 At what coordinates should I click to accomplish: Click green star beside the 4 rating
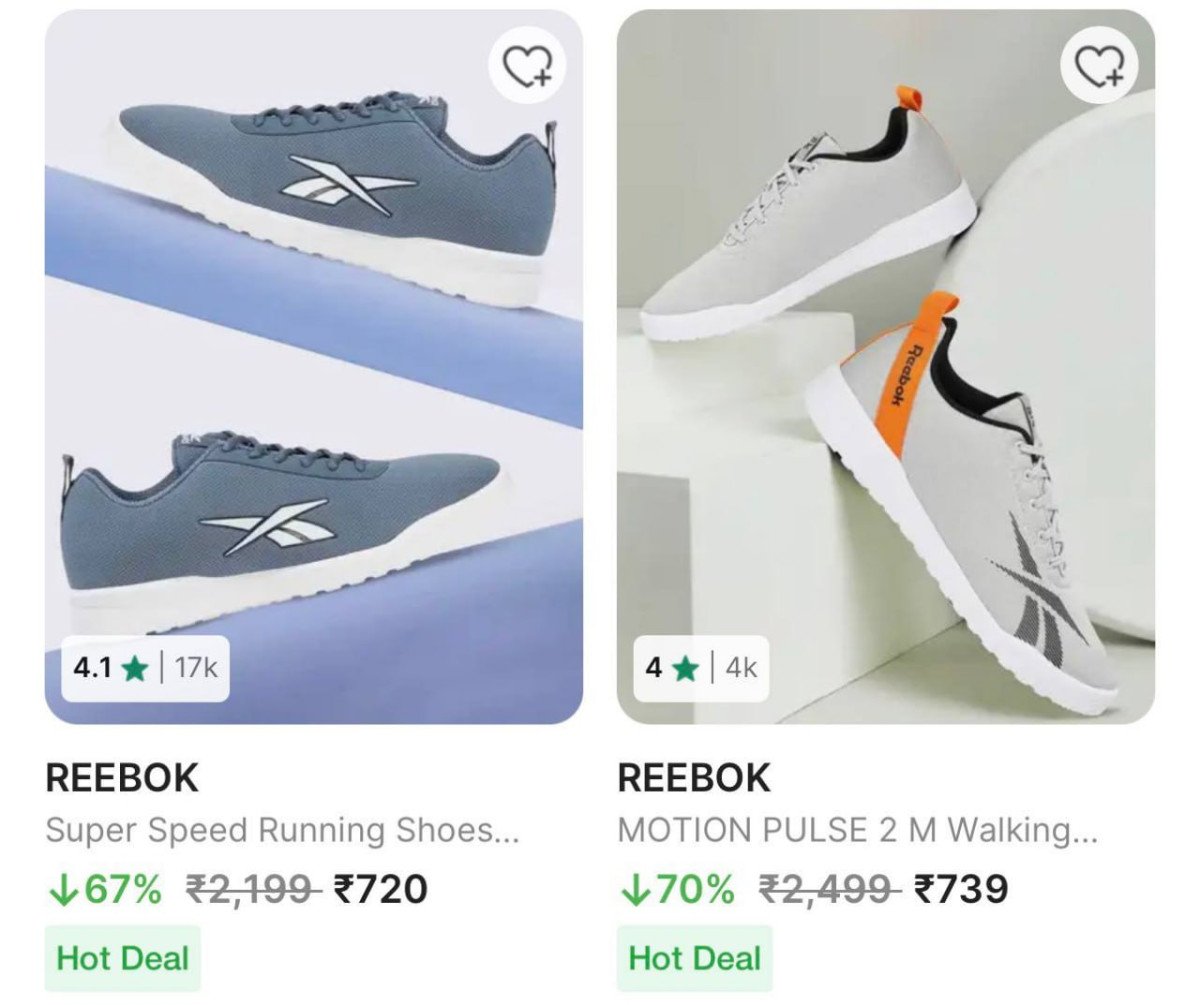click(685, 668)
